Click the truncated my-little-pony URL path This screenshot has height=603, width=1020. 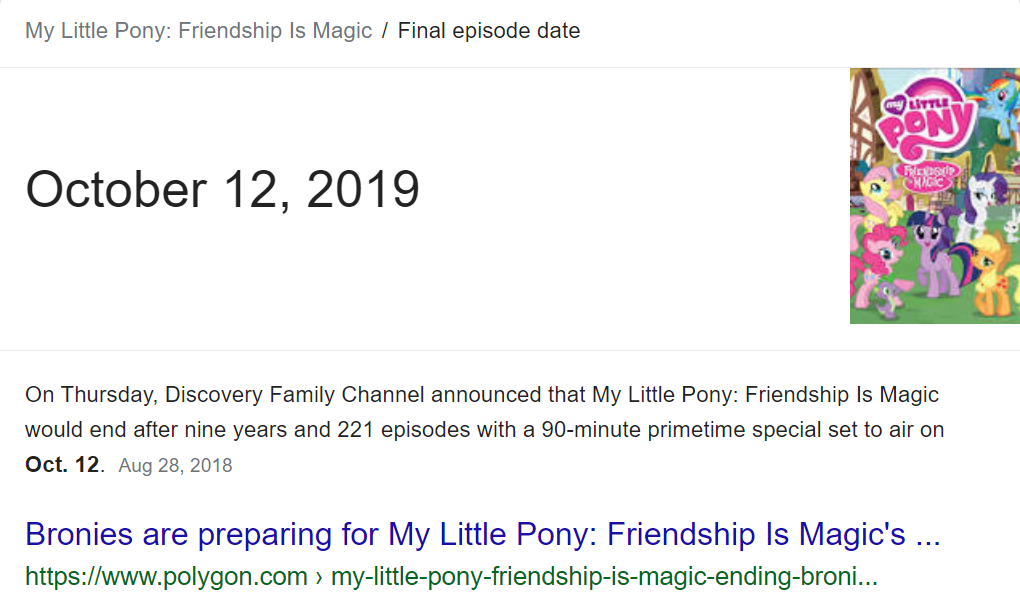(604, 577)
